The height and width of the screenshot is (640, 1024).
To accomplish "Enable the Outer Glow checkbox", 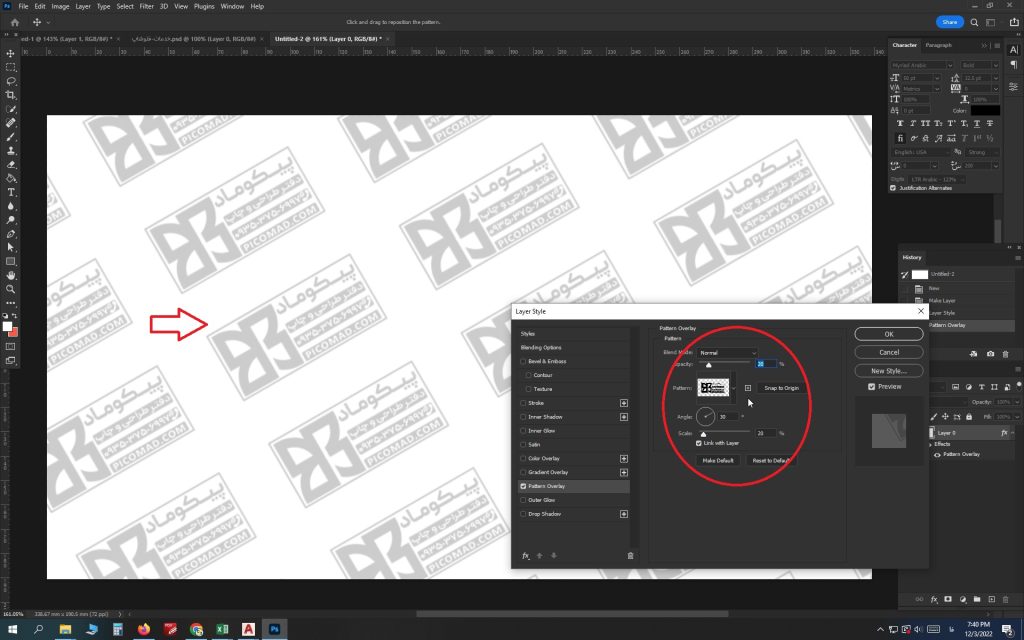I will coord(523,500).
